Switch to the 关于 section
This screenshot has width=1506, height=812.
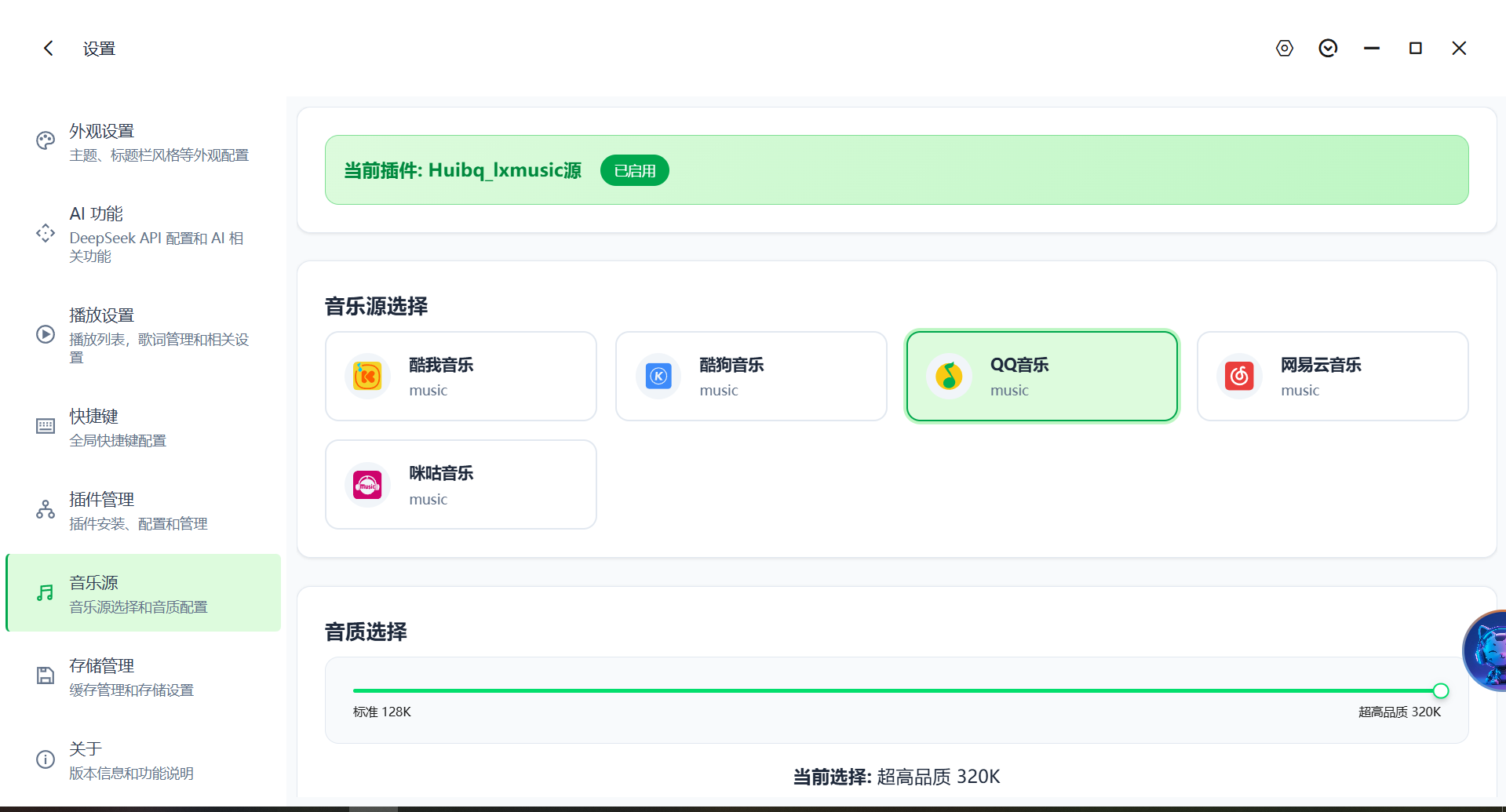point(144,759)
